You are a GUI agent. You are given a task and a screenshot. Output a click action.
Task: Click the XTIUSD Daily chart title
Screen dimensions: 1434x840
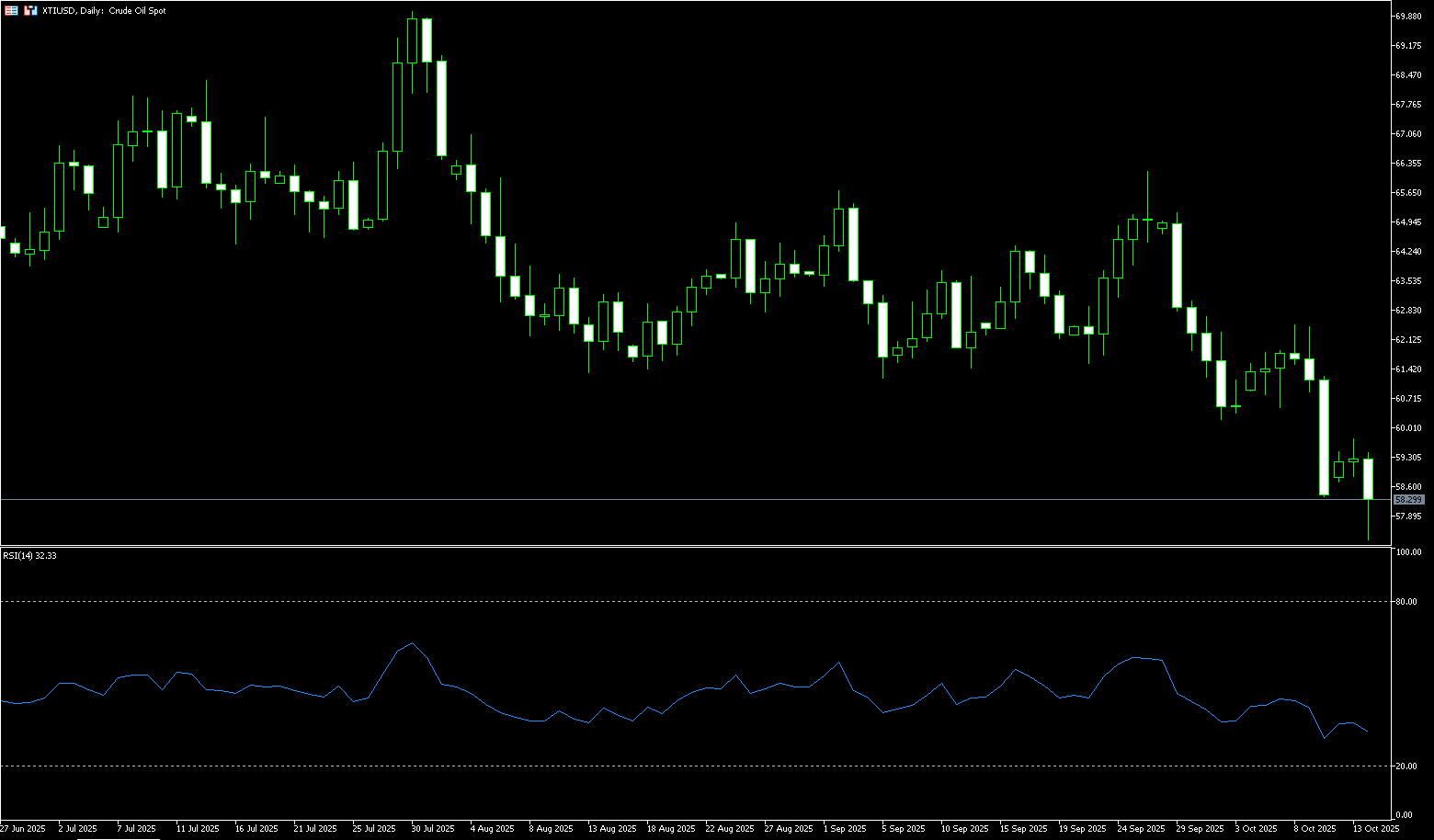(x=104, y=11)
